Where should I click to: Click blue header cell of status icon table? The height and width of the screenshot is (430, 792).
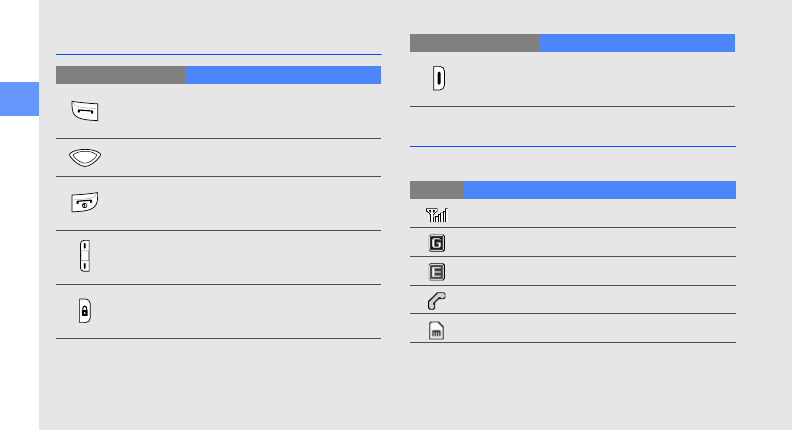click(600, 189)
